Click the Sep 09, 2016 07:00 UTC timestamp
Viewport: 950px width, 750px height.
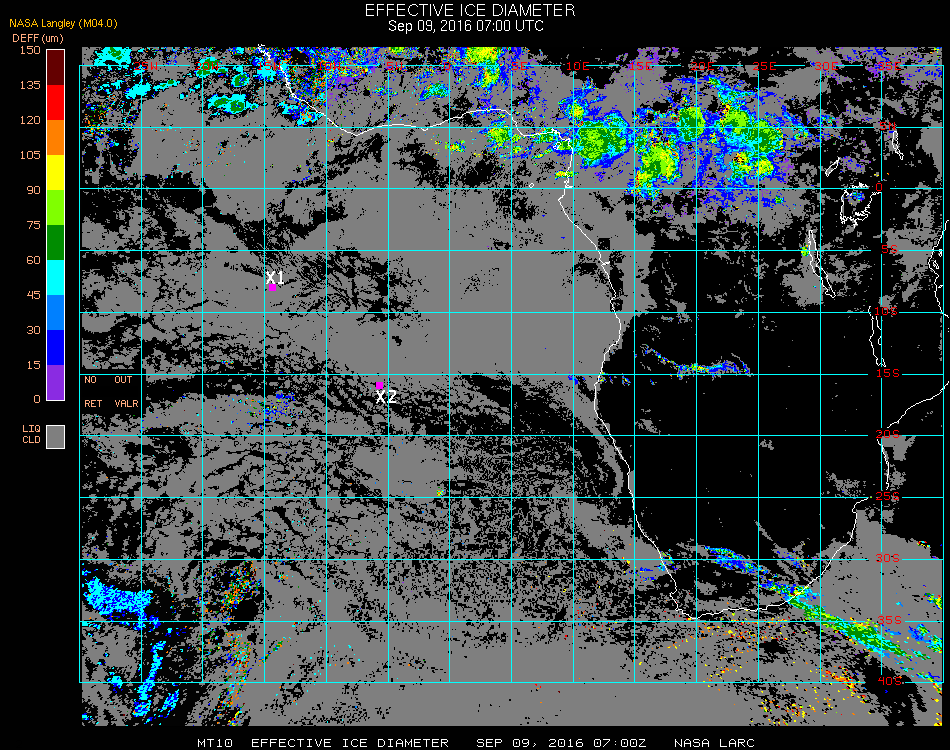pyautogui.click(x=466, y=26)
